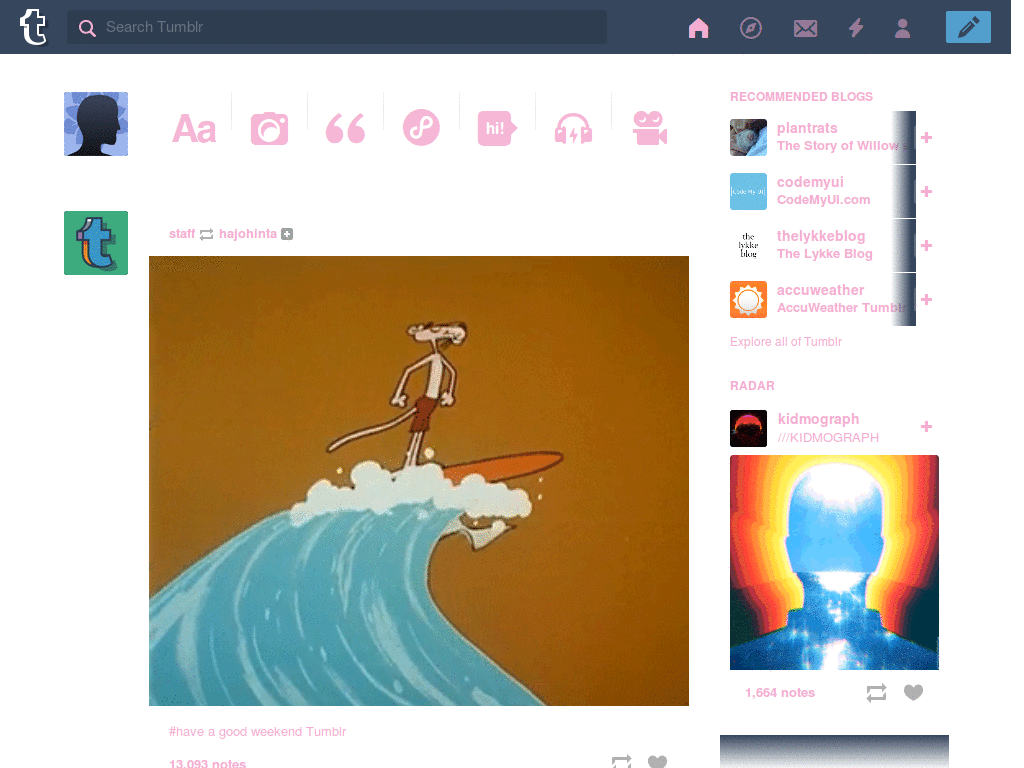Go to the Home dashboard icon
Viewport: 1024px width, 768px height.
click(698, 28)
